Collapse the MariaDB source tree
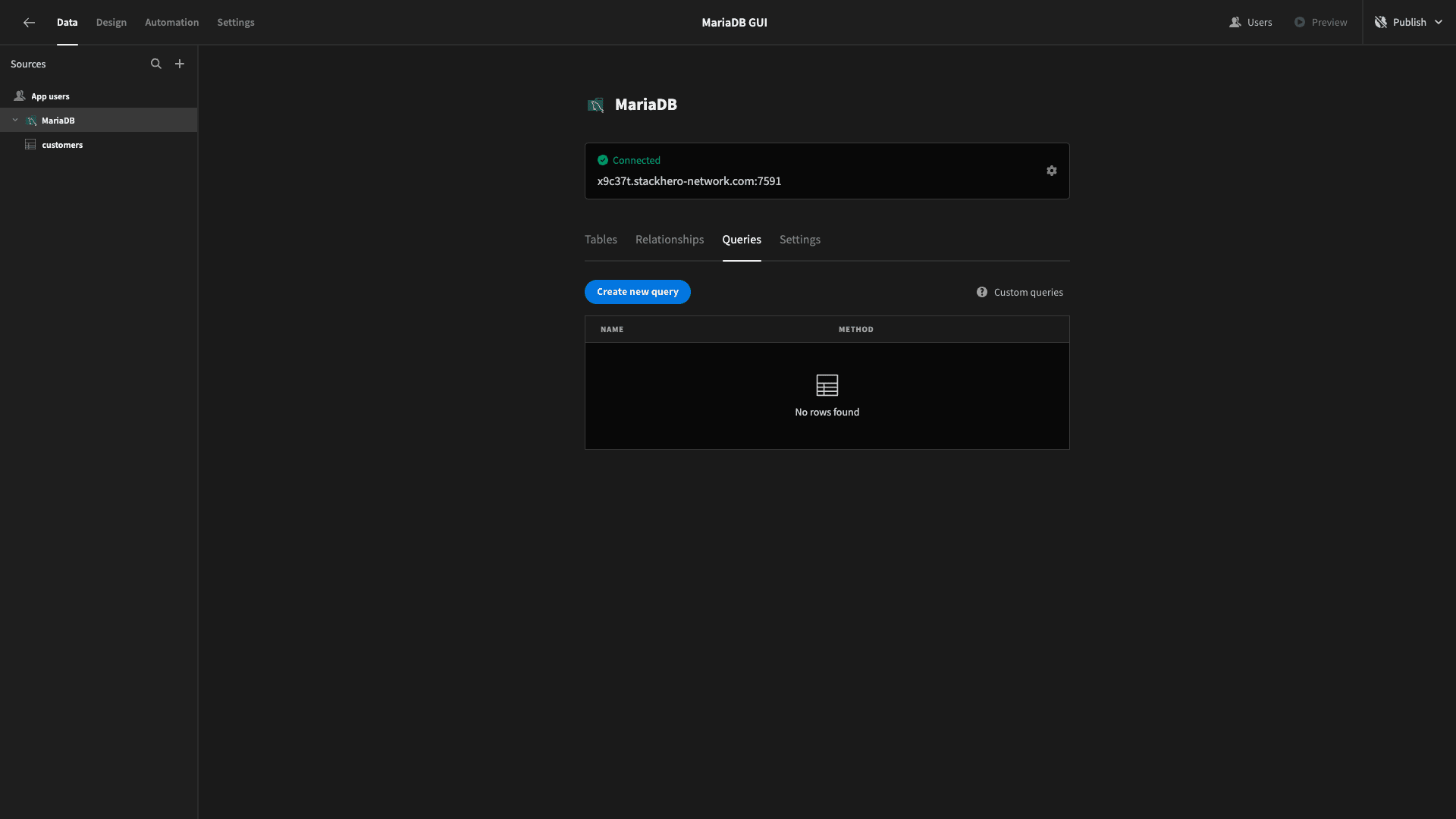Viewport: 1456px width, 819px height. click(x=15, y=121)
